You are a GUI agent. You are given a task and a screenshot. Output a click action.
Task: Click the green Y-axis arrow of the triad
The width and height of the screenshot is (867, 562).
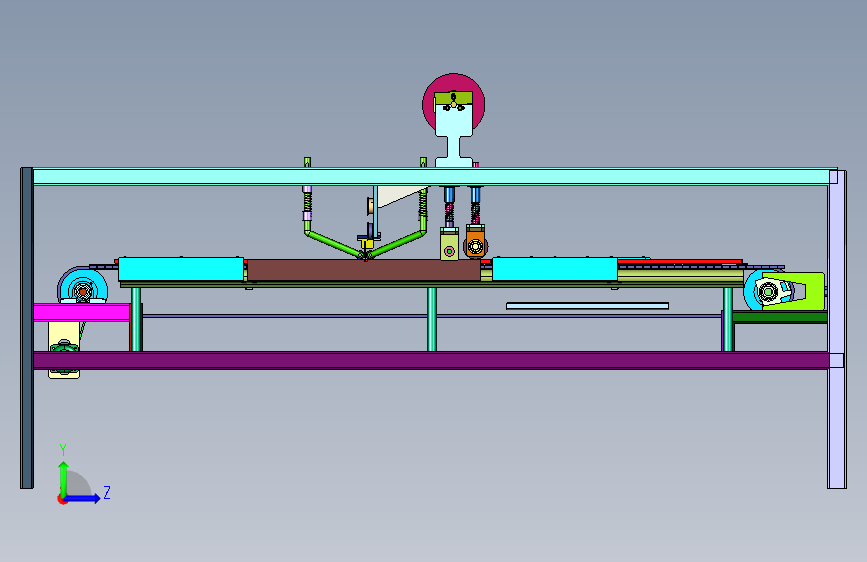click(x=64, y=480)
